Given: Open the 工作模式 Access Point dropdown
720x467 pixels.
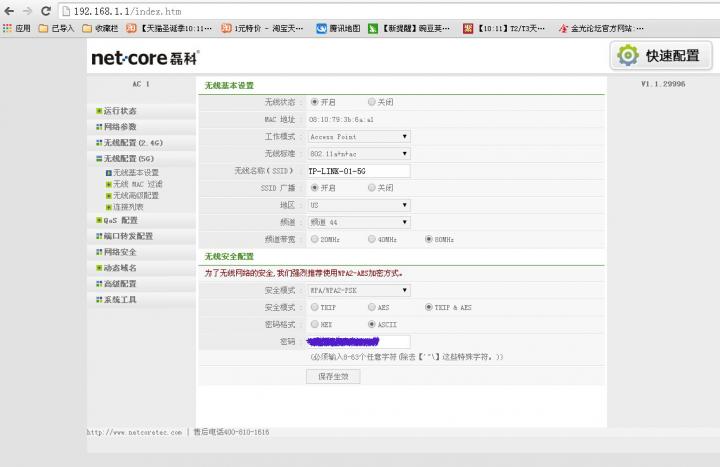Looking at the screenshot, I should point(359,136).
